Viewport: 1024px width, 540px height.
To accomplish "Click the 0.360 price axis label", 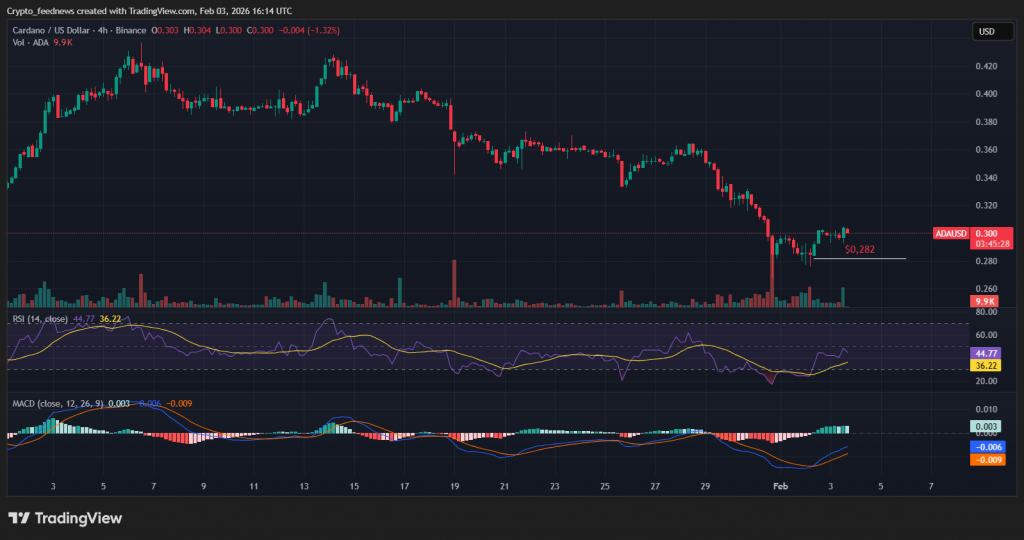I will (986, 150).
